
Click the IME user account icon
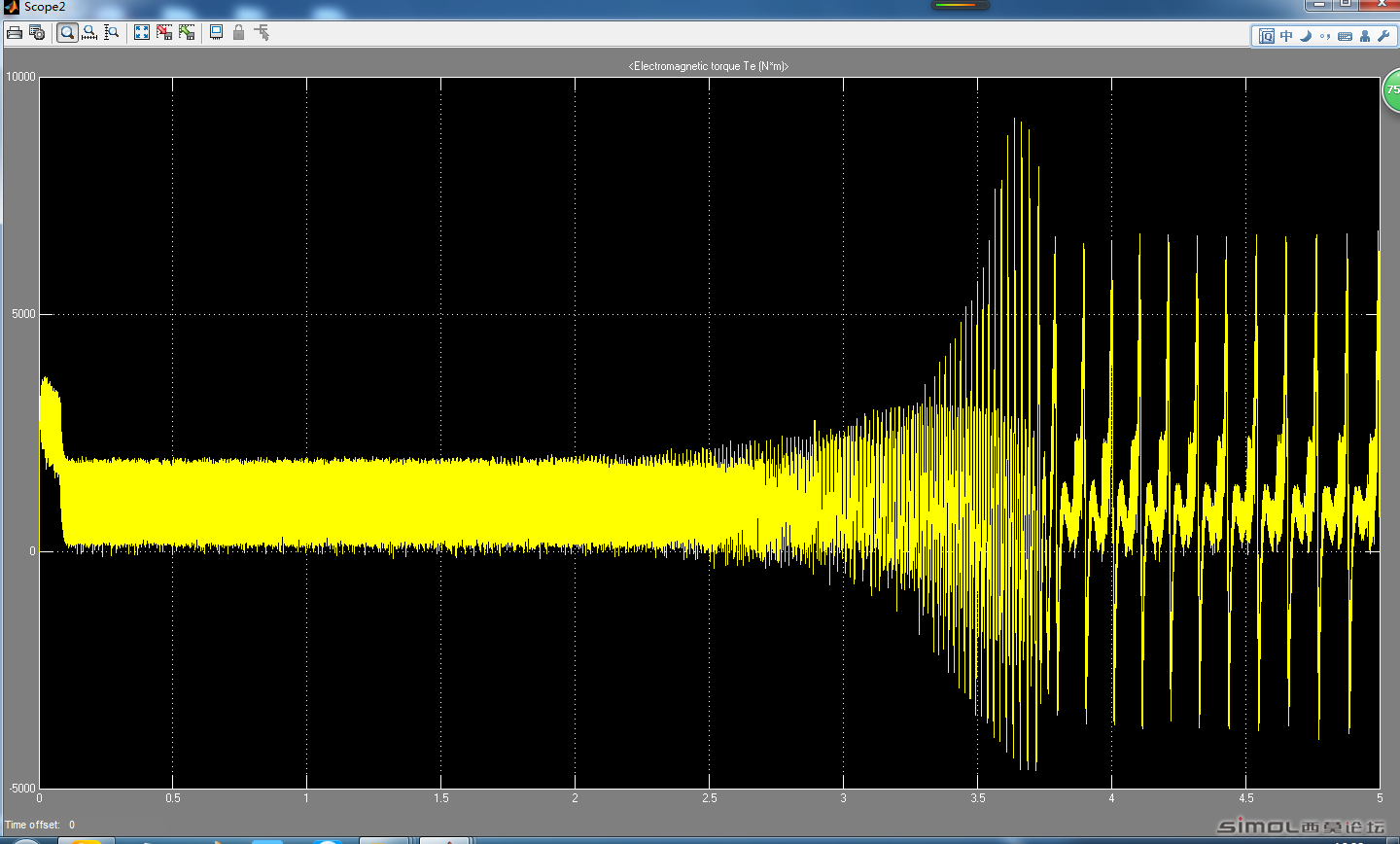point(1365,36)
